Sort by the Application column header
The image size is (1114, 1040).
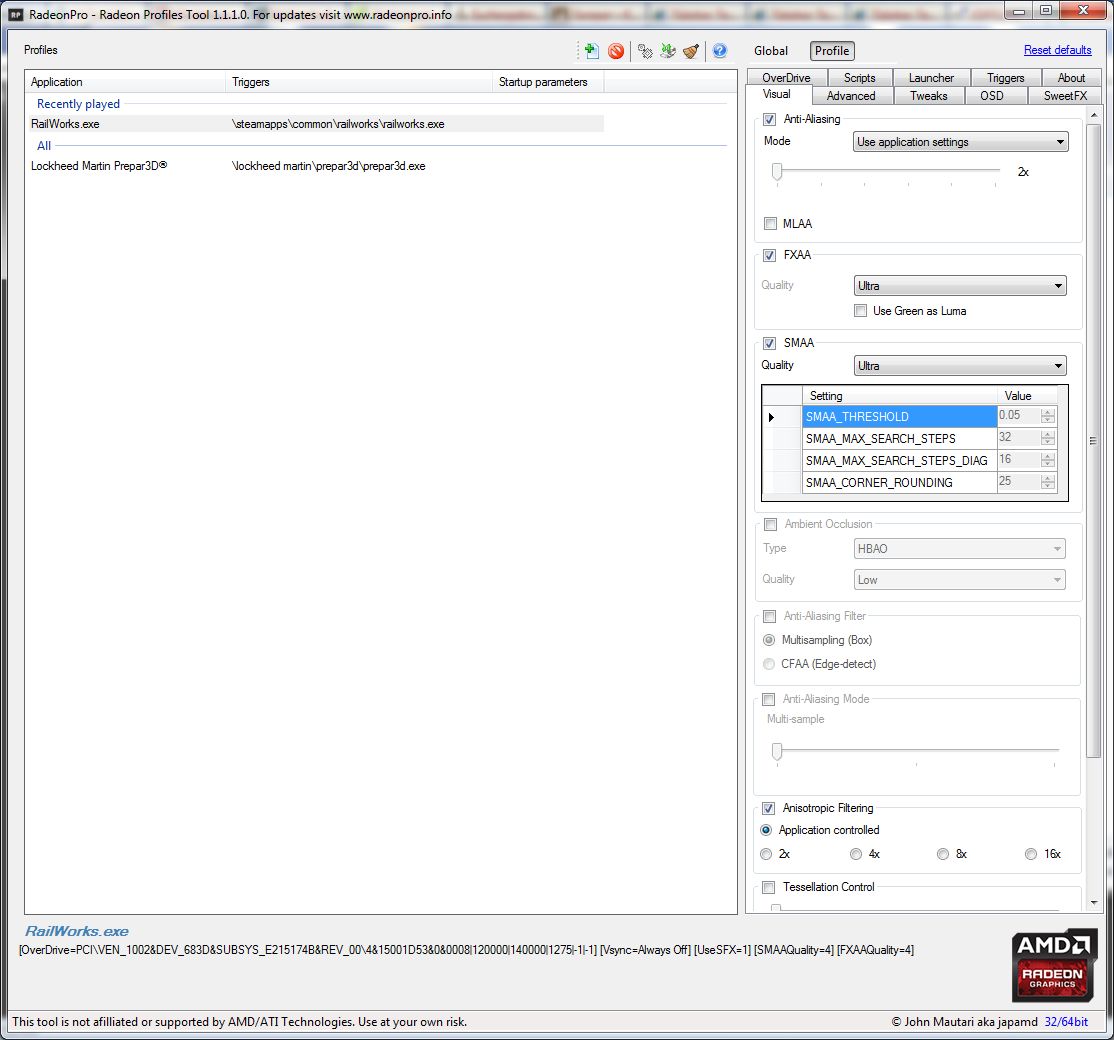click(126, 82)
